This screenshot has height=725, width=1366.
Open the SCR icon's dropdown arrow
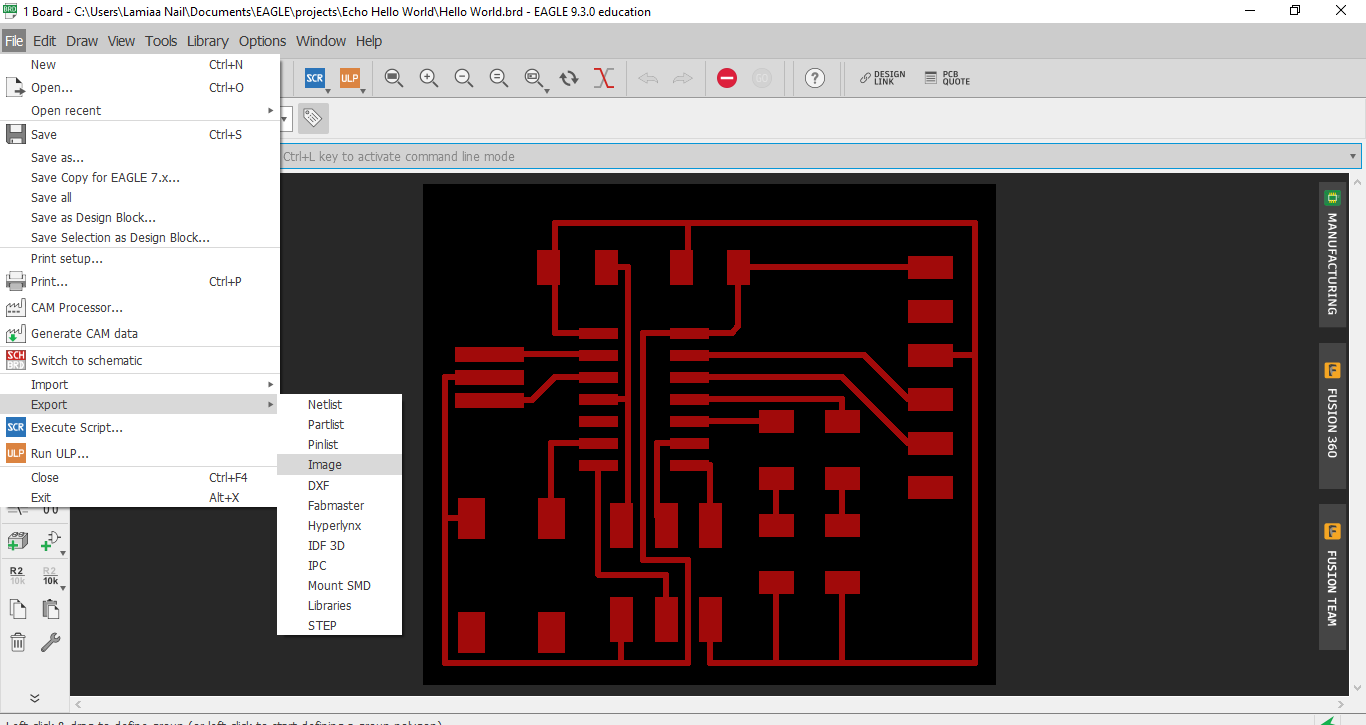[x=328, y=92]
